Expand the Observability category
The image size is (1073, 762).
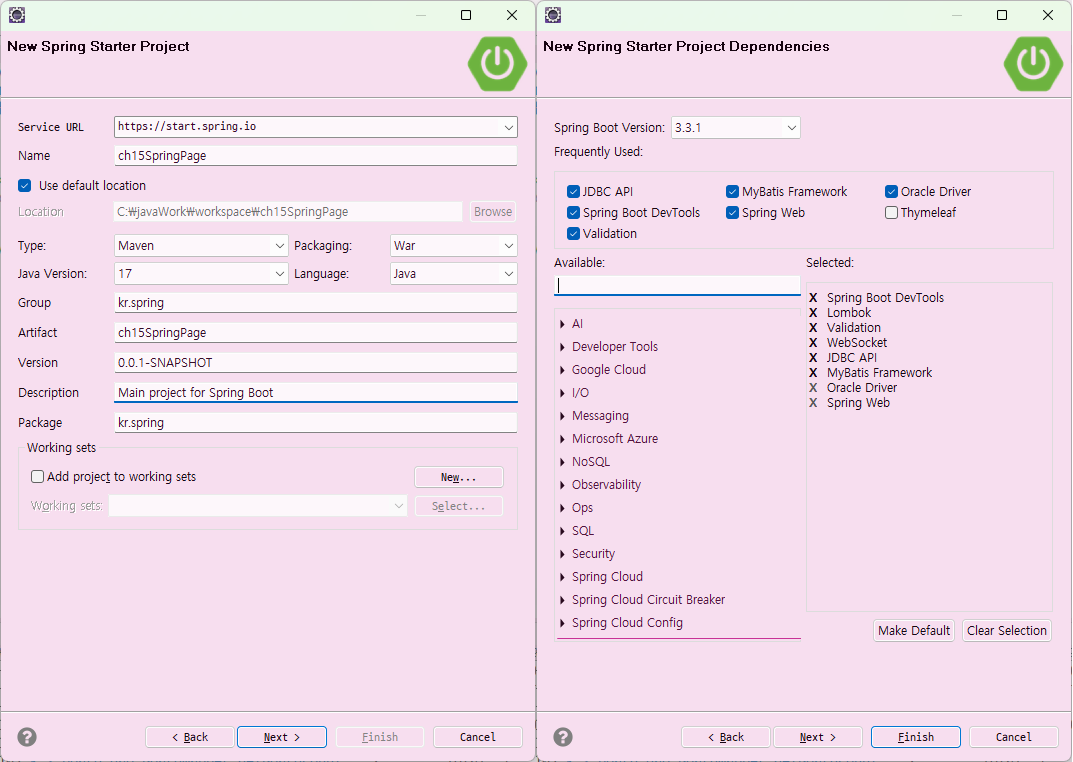coord(563,485)
